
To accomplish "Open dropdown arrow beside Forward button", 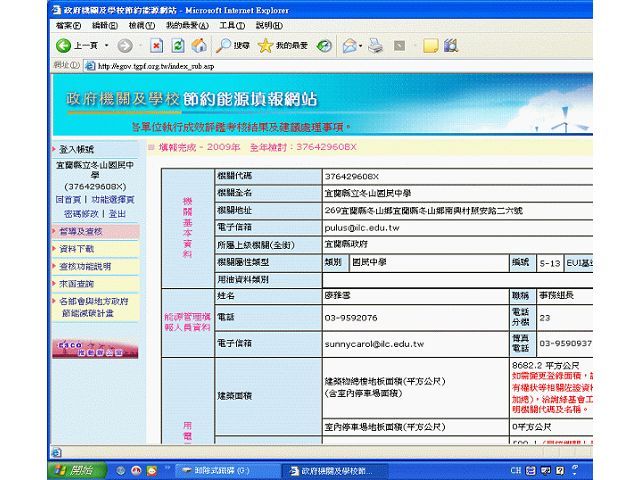I will (139, 46).
